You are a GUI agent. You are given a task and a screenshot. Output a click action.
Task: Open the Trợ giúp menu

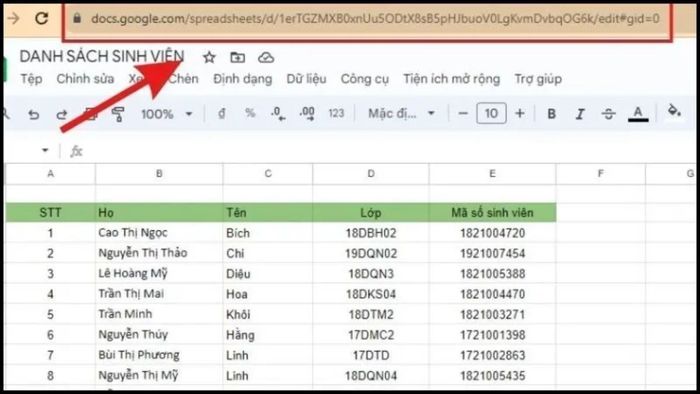click(x=538, y=79)
